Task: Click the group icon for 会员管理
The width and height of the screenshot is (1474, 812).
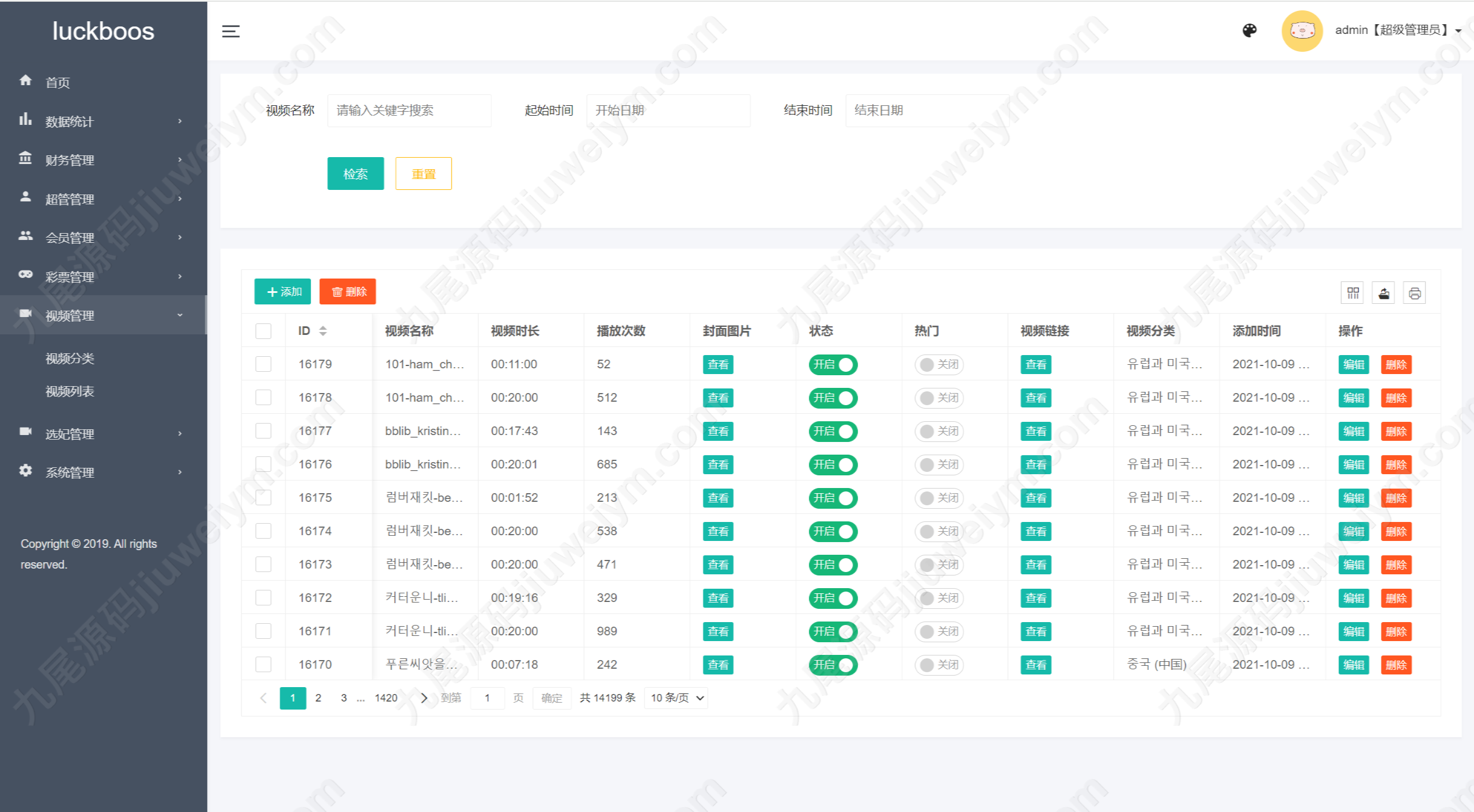Action: click(25, 236)
